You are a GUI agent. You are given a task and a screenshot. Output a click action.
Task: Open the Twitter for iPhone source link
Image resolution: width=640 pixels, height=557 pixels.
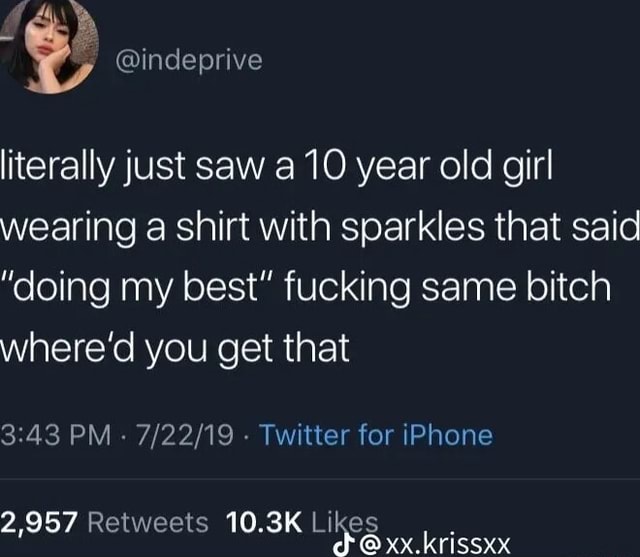376,435
